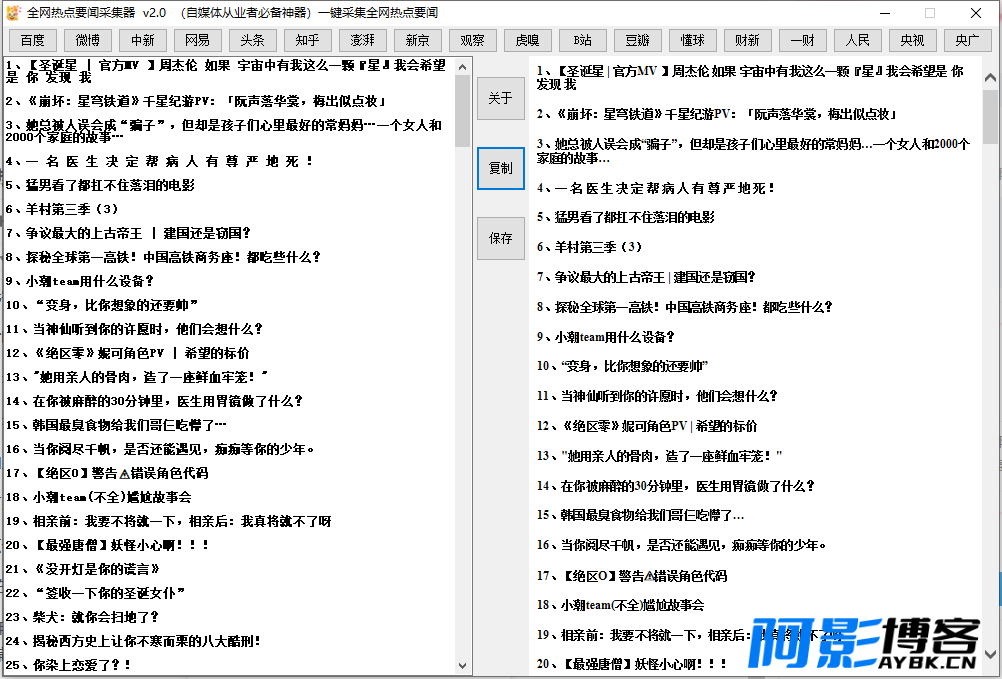Fetch hot news from 微博
Viewport: 1002px width, 679px height.
tap(88, 40)
